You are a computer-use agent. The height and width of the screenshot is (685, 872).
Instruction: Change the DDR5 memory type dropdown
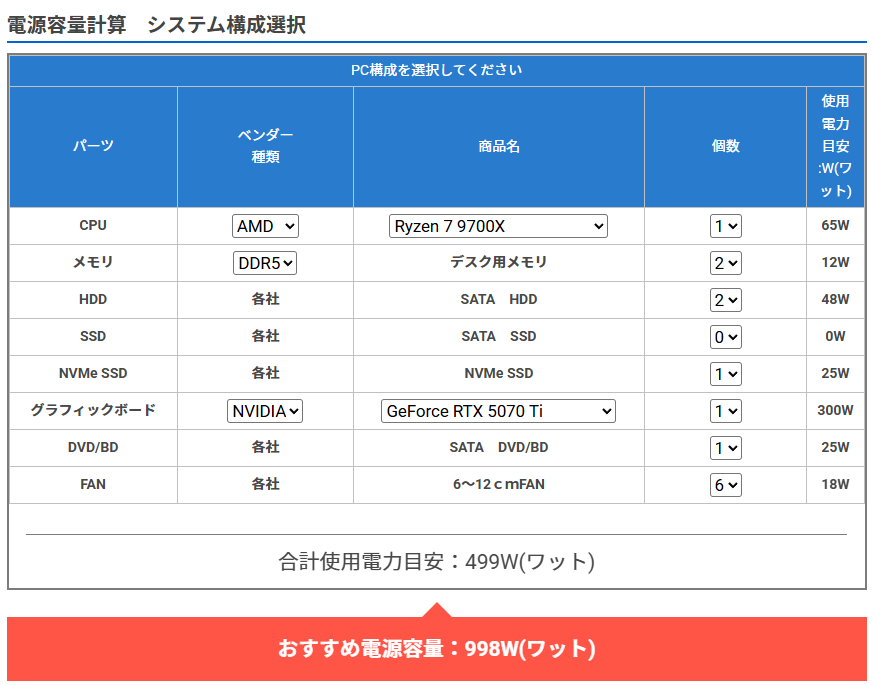pos(265,263)
